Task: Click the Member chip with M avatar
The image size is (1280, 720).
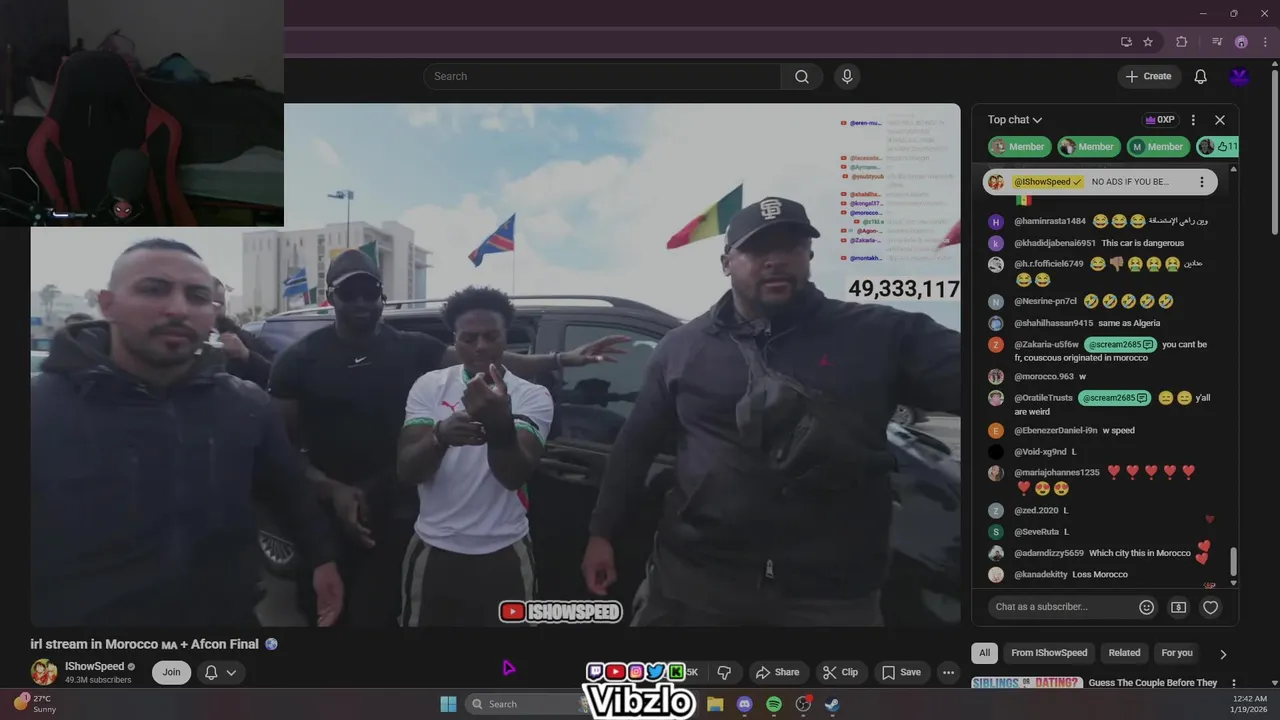Action: (1158, 147)
